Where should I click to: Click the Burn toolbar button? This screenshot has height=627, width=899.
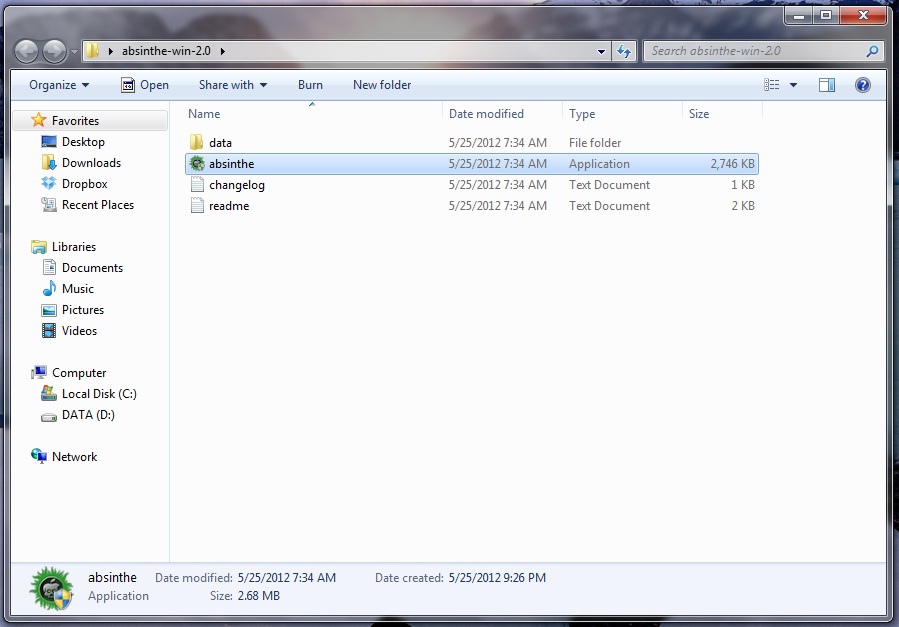(x=310, y=85)
